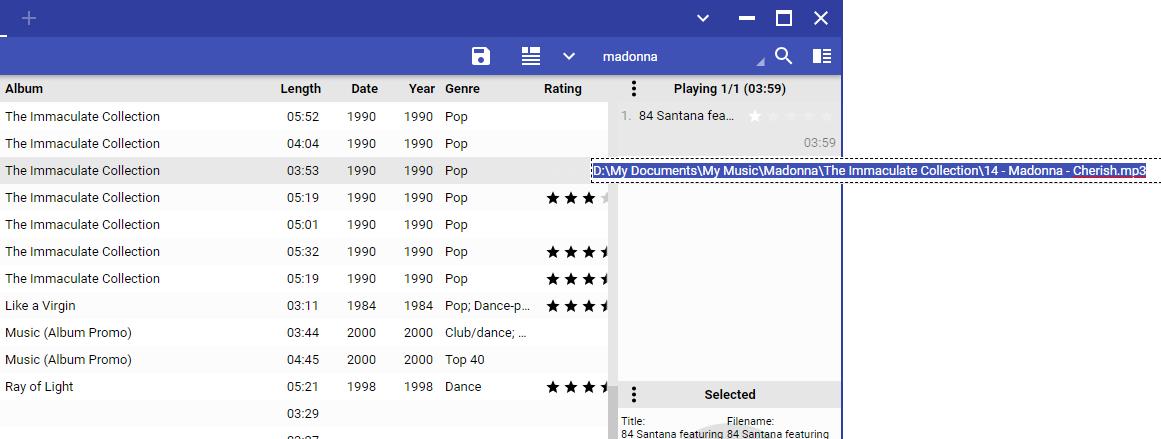Toggle the side panel layout icon

[x=822, y=56]
